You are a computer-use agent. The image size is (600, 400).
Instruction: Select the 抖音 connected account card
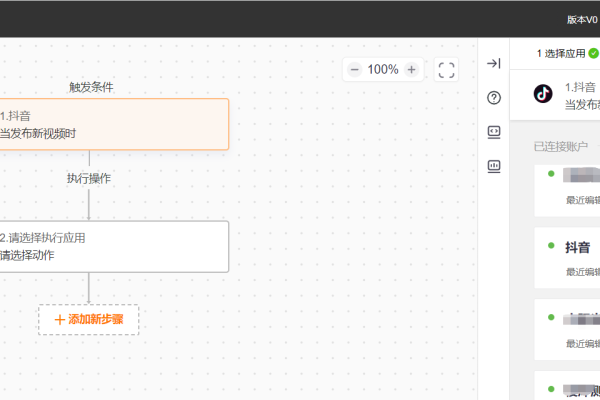[568, 255]
